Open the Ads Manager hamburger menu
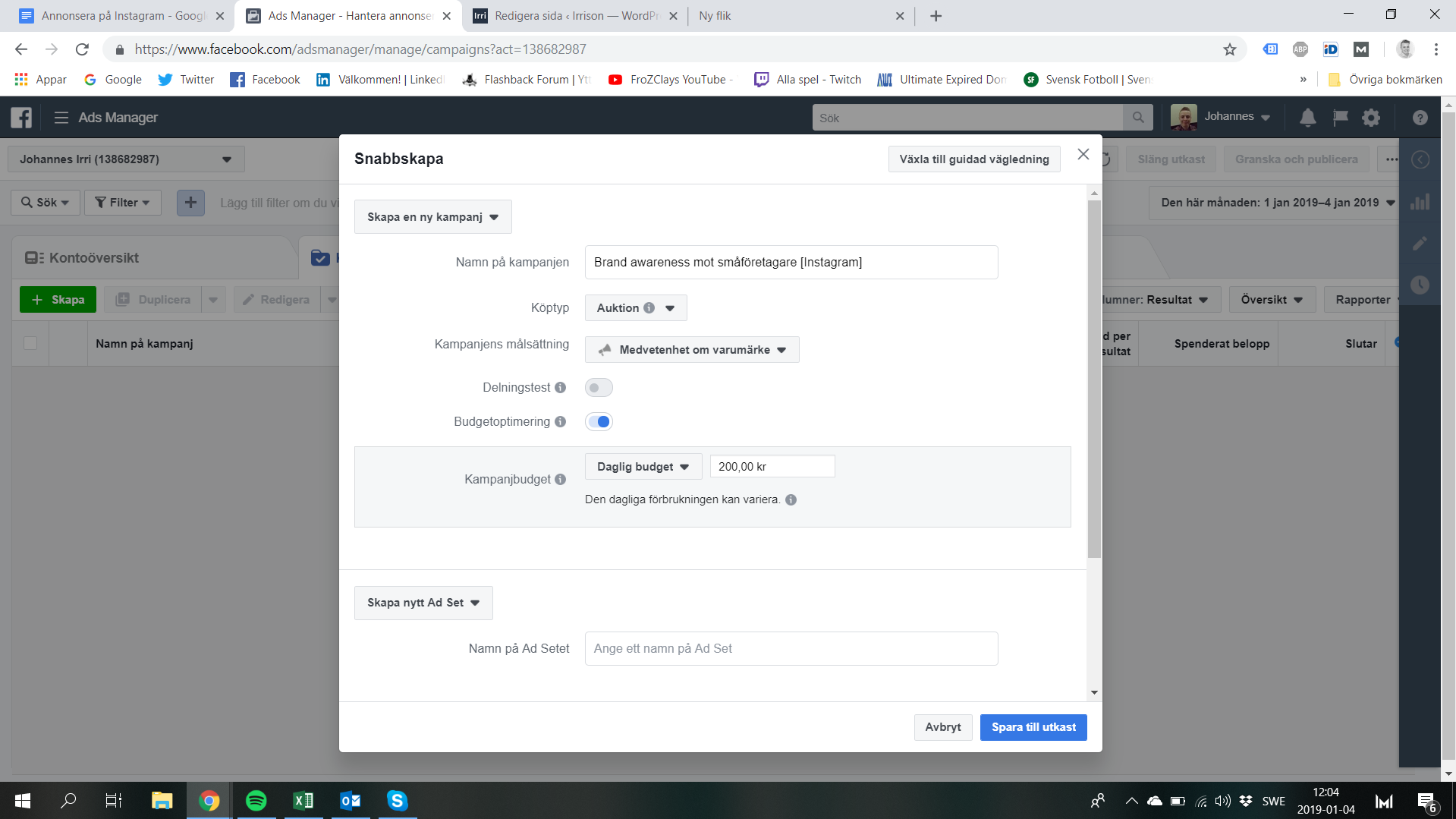This screenshot has width=1456, height=819. 61,118
